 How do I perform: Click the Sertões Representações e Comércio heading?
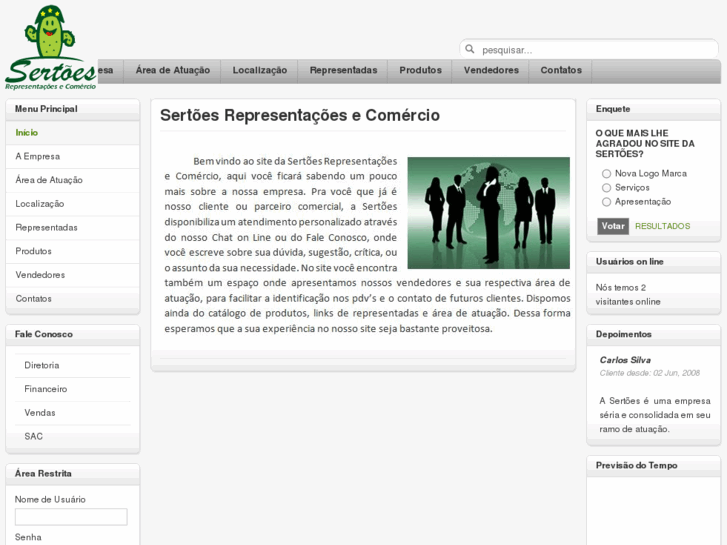pos(300,115)
